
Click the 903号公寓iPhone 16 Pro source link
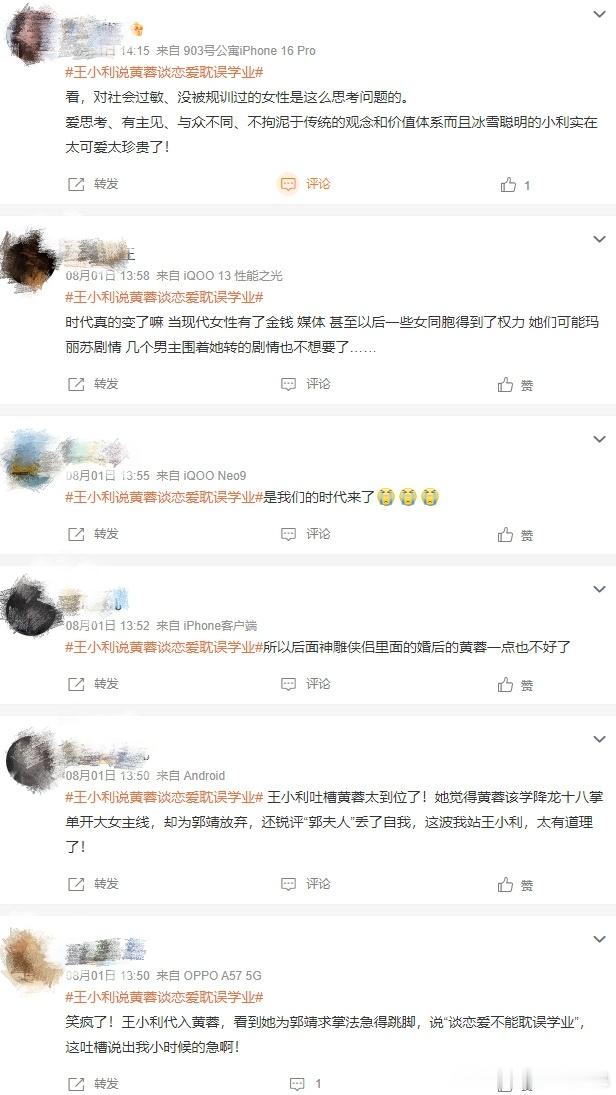(249, 50)
